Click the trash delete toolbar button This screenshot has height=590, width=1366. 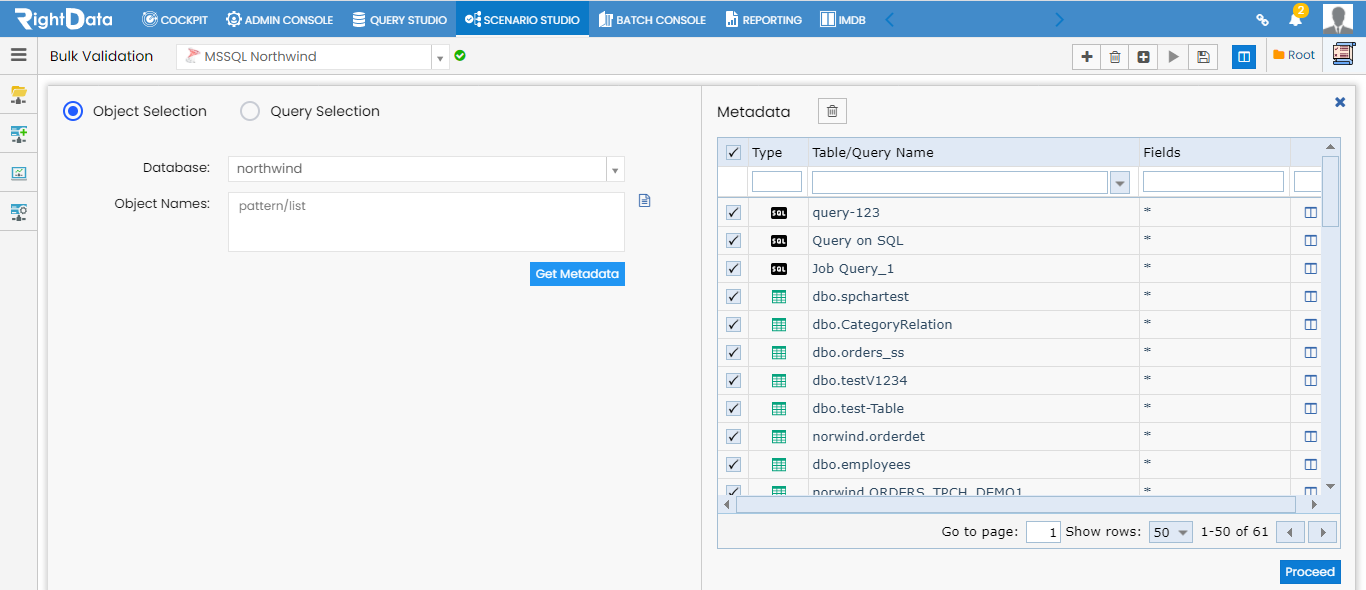coord(1115,57)
